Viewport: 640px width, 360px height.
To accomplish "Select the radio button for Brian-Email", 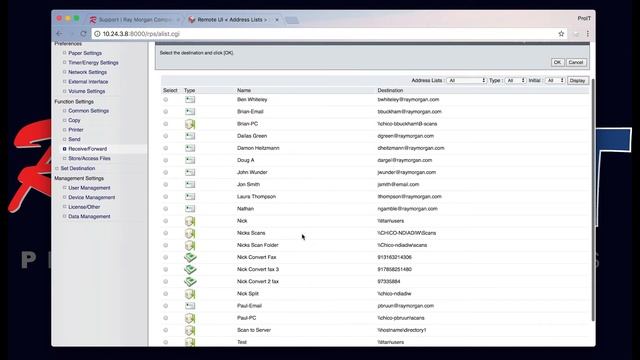I will point(166,111).
